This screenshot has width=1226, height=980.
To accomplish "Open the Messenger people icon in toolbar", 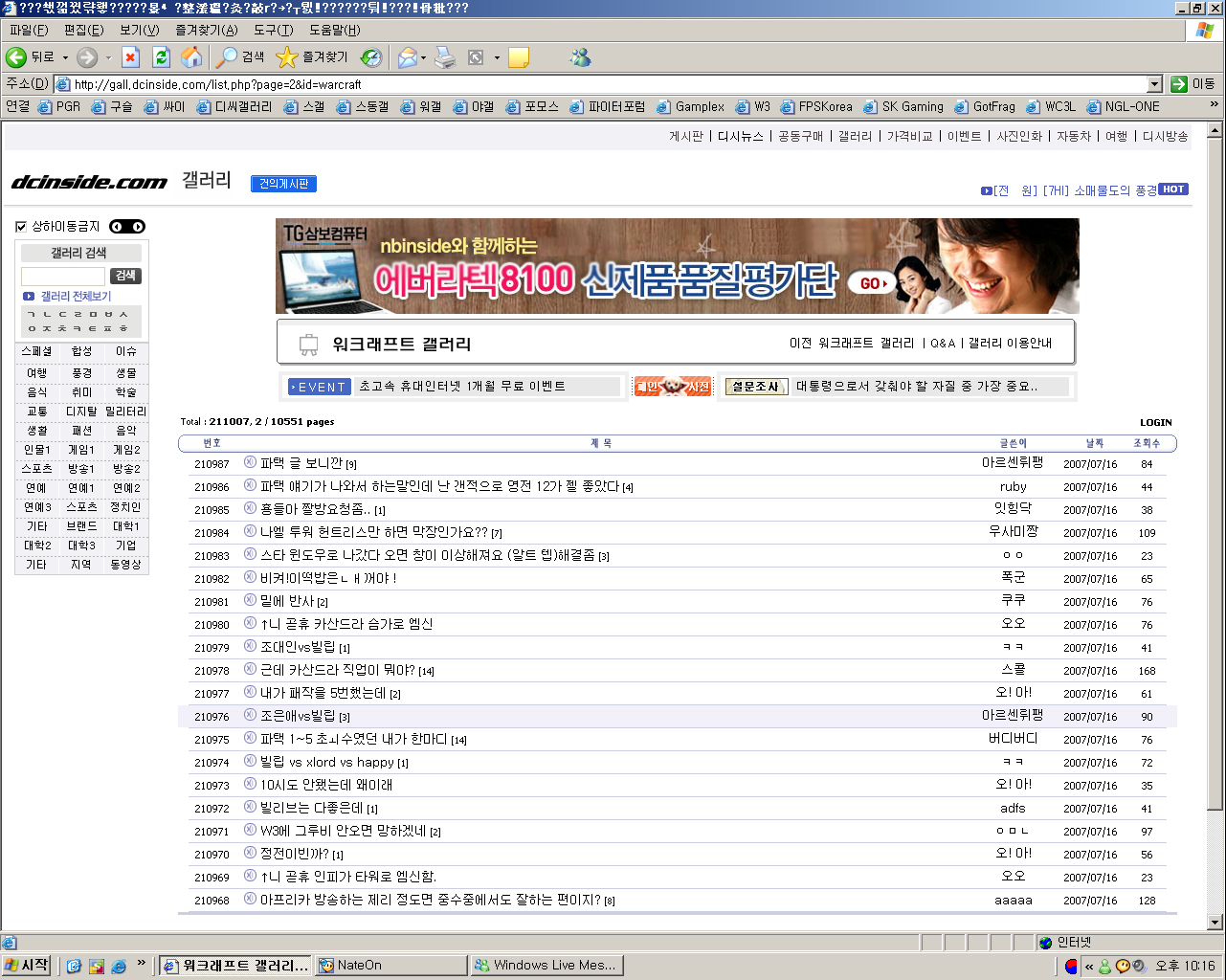I will click(580, 57).
